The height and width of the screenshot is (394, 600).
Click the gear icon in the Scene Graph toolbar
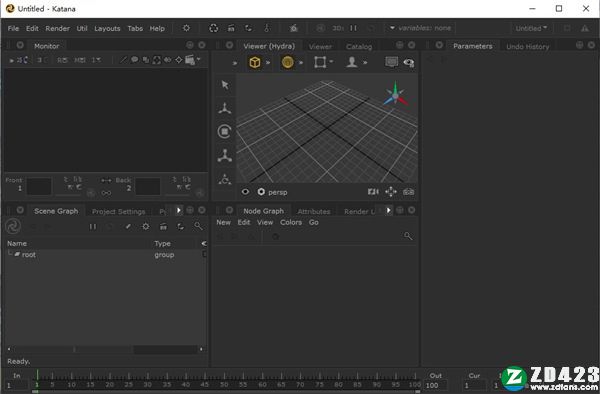145,227
